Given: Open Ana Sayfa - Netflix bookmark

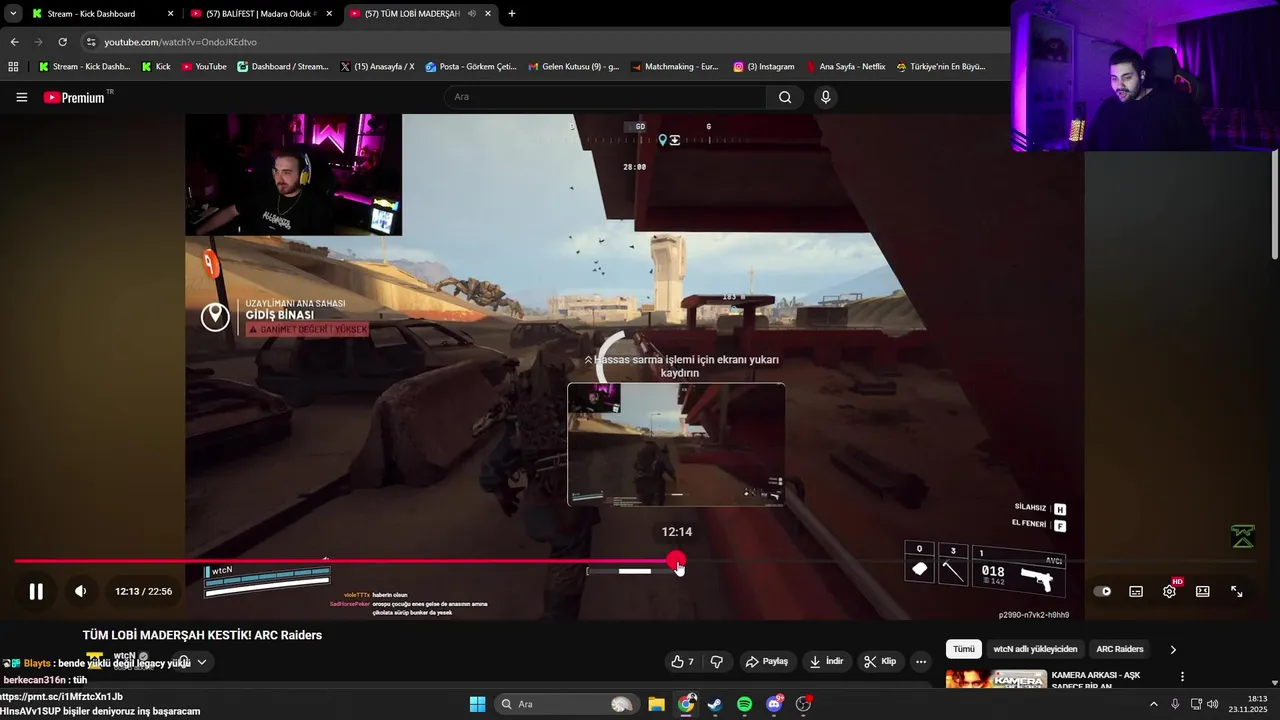Looking at the screenshot, I should [x=845, y=67].
